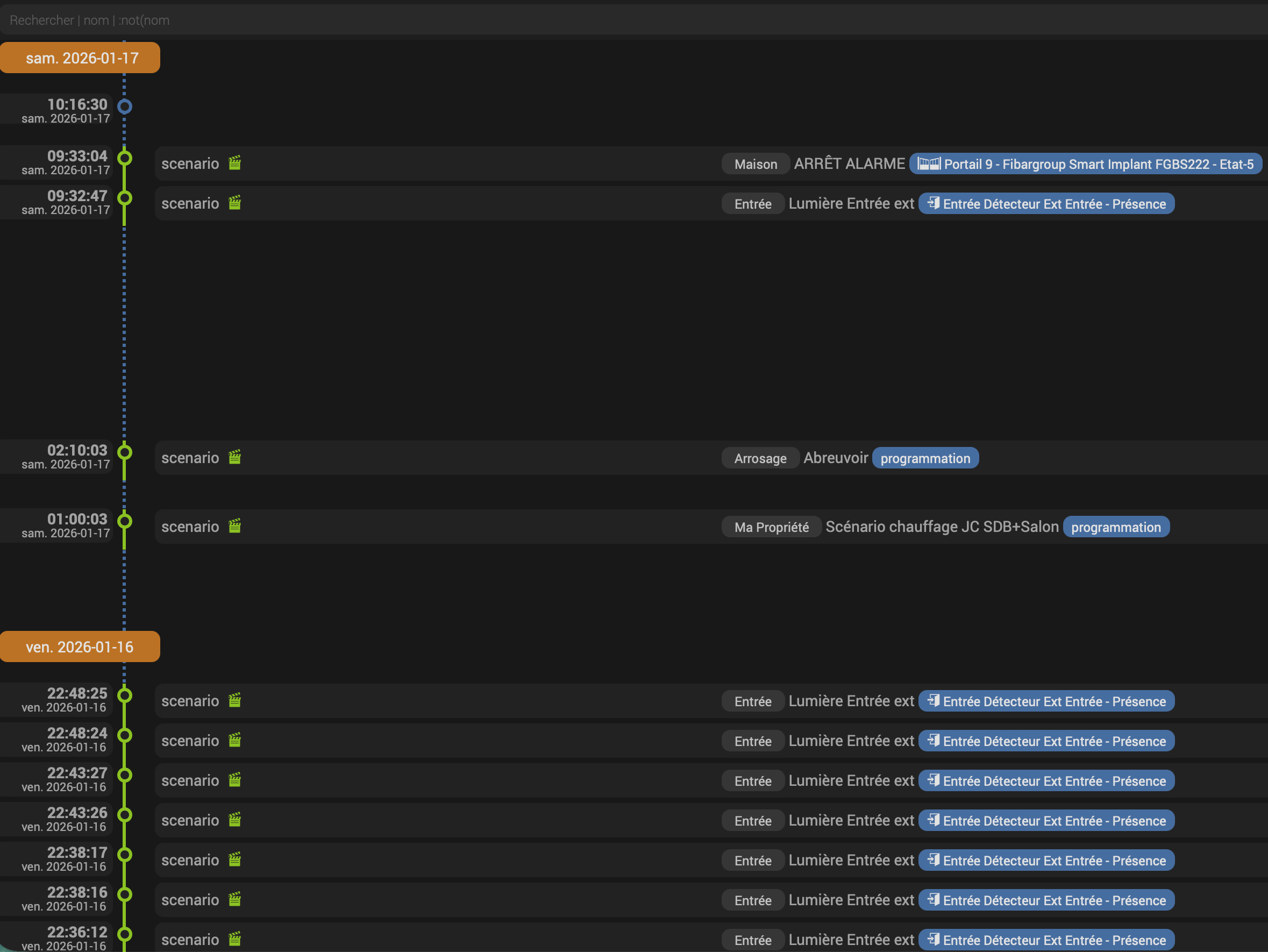
Task: Click the clapperboard icon in 22:48:25 scenario row
Action: pos(234,701)
